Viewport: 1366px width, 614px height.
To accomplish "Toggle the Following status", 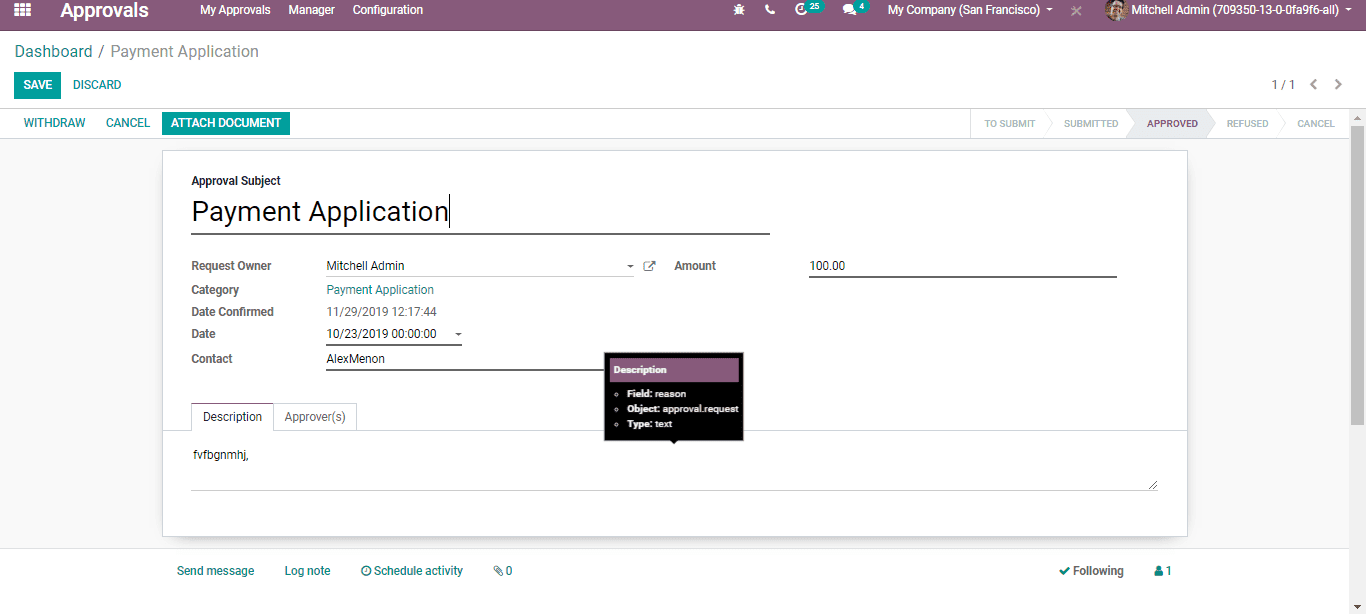I will pos(1091,571).
